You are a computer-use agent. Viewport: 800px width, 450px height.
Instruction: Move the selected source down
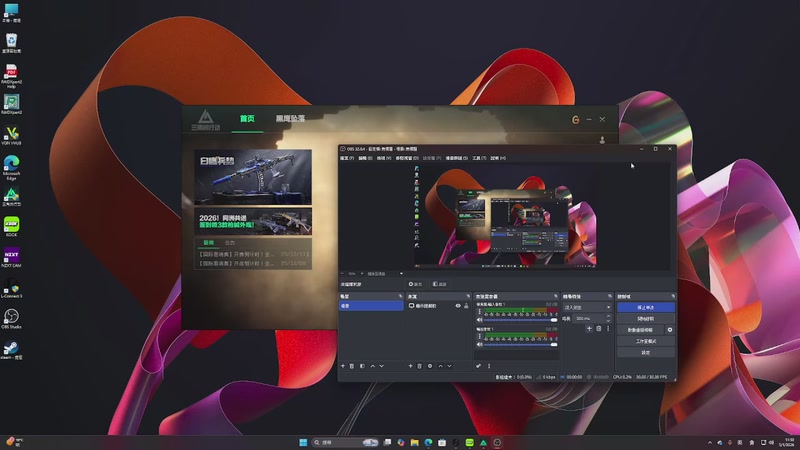click(x=449, y=366)
